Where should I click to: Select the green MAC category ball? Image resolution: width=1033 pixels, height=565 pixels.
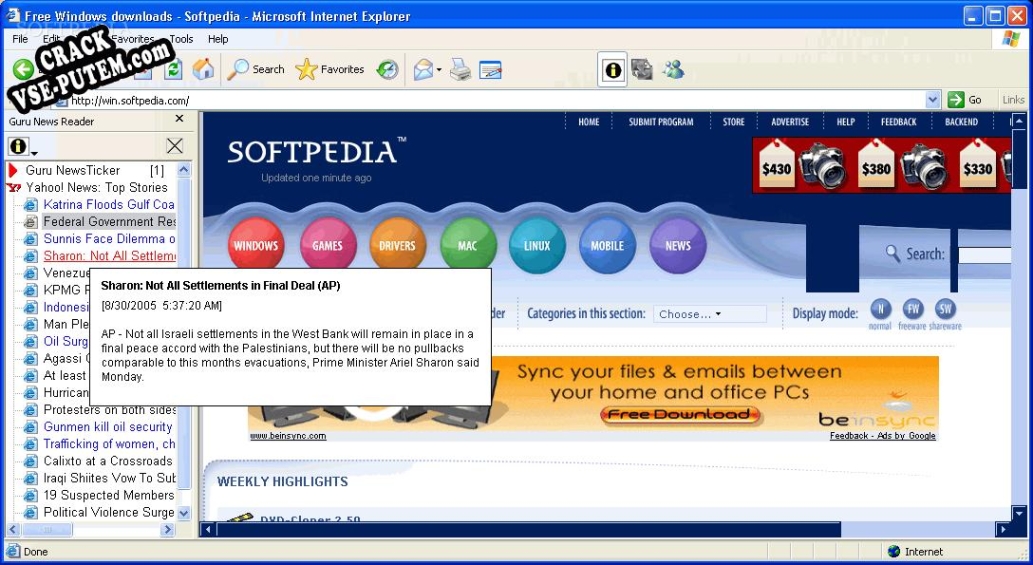coord(468,246)
